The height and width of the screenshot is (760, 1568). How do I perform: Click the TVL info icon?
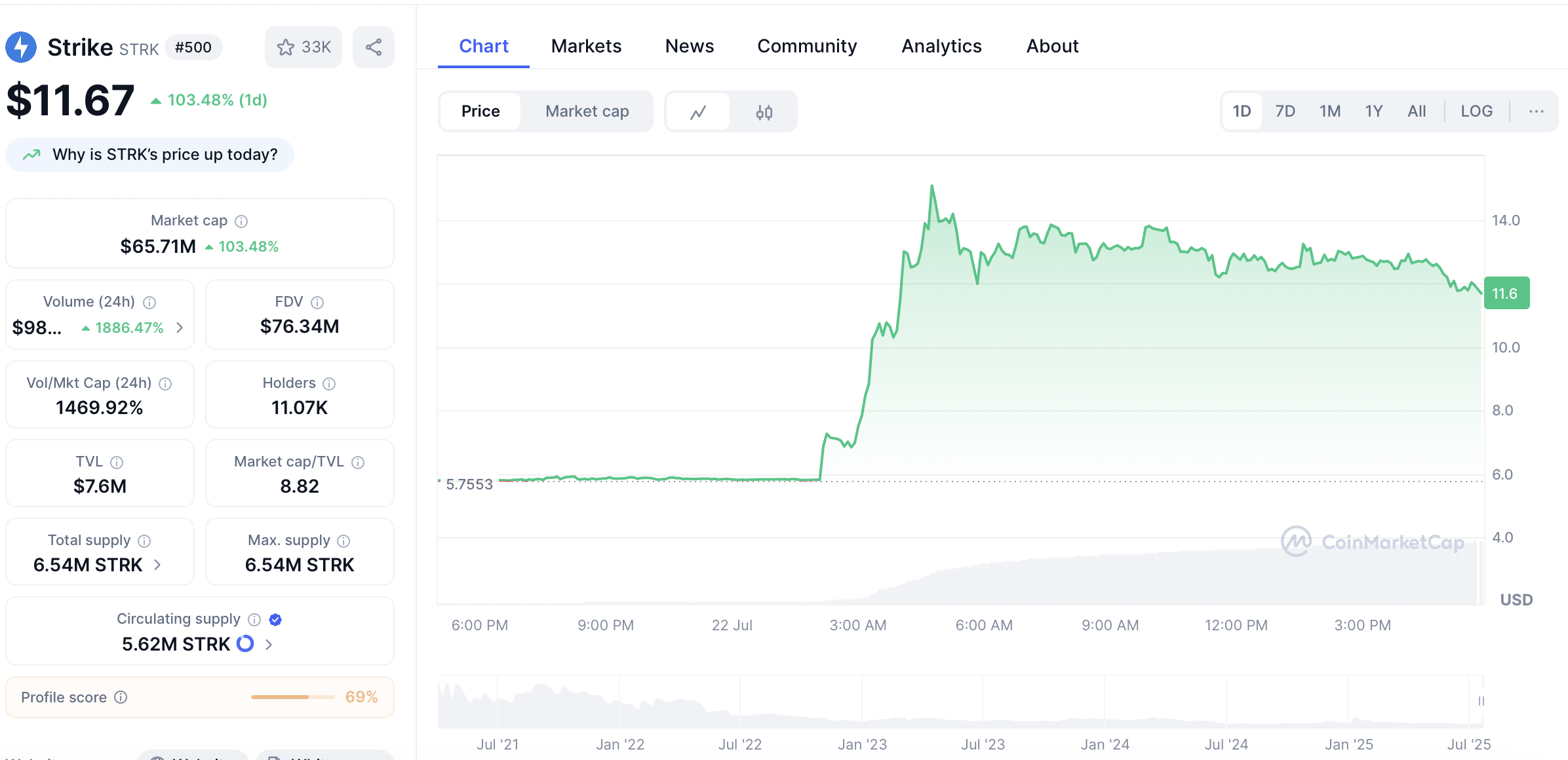coord(117,463)
